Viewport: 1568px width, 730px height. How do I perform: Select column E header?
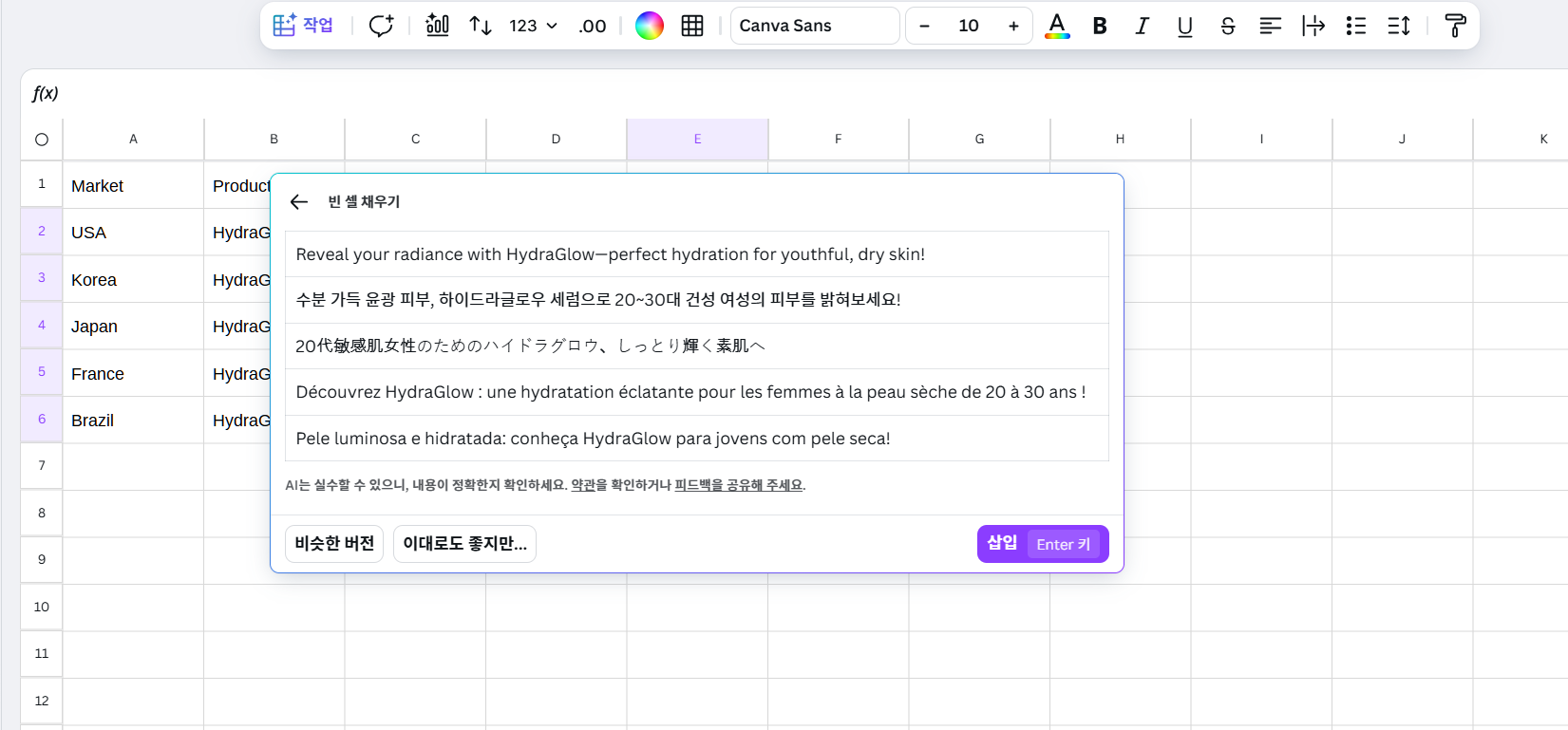pos(697,140)
